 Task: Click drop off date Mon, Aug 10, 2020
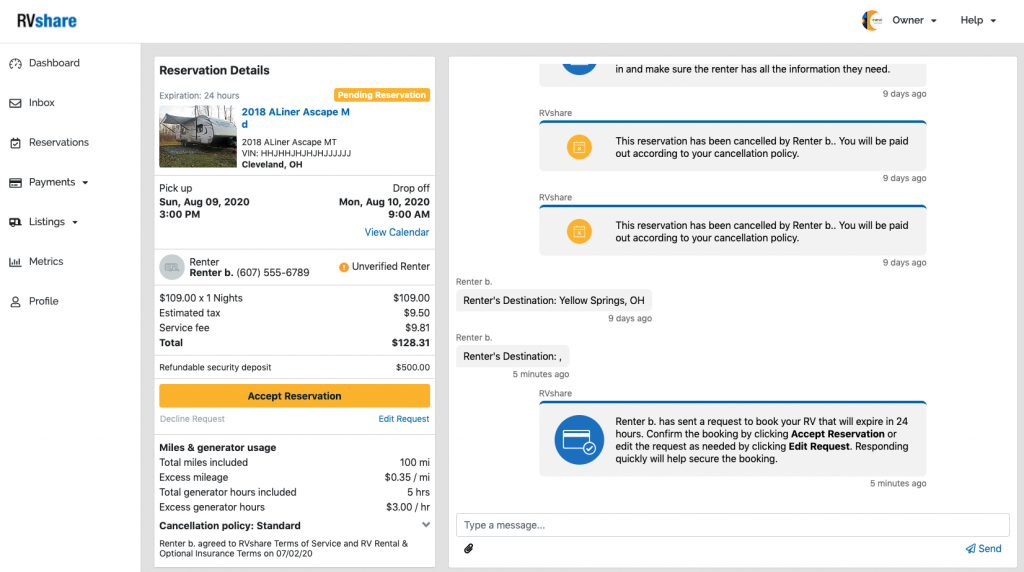(x=384, y=202)
